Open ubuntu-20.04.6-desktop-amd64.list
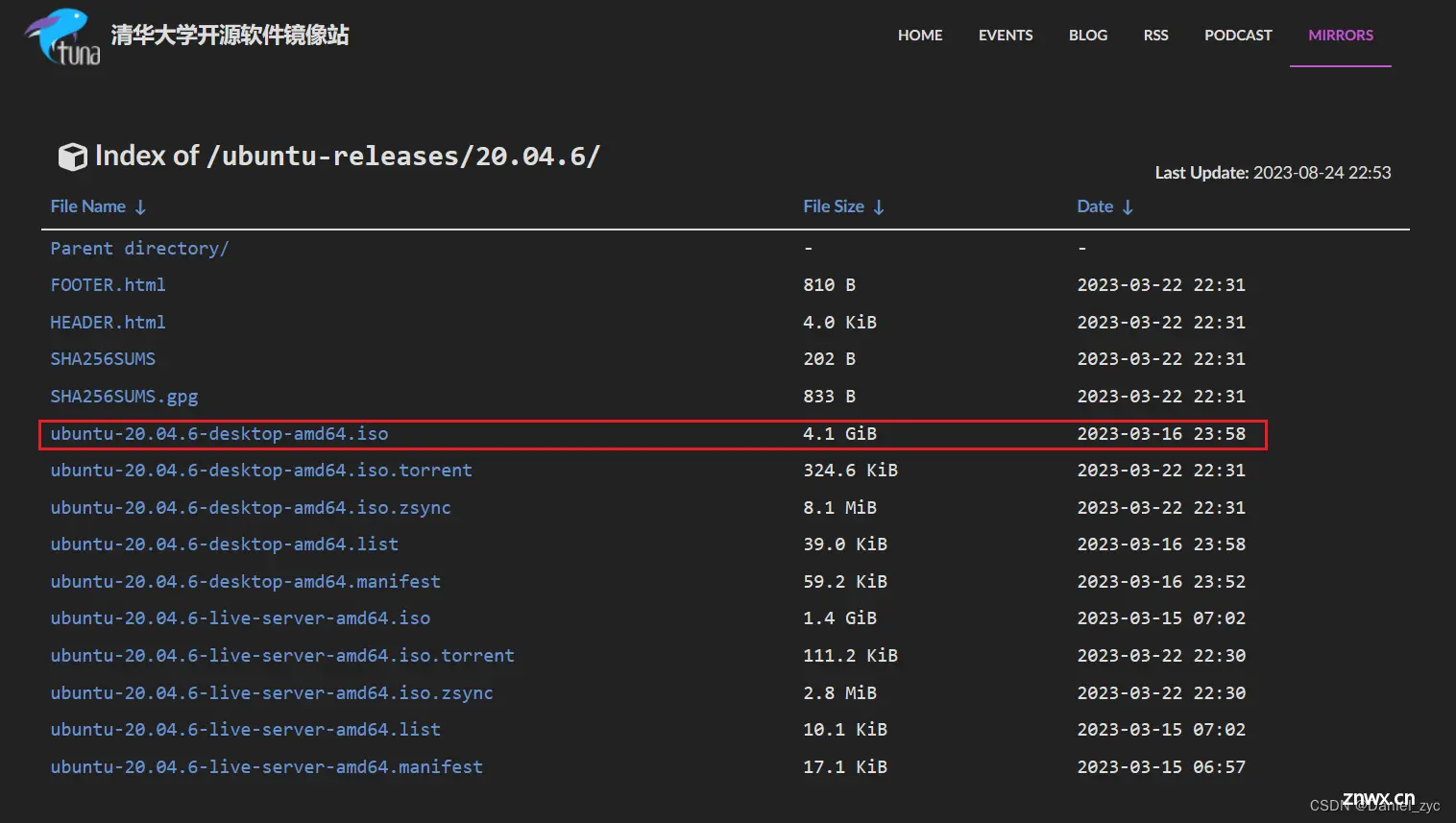Image resolution: width=1456 pixels, height=823 pixels. [x=224, y=545]
